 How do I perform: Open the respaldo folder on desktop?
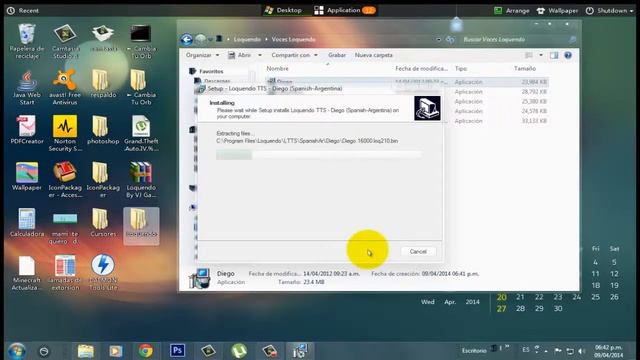pos(103,84)
